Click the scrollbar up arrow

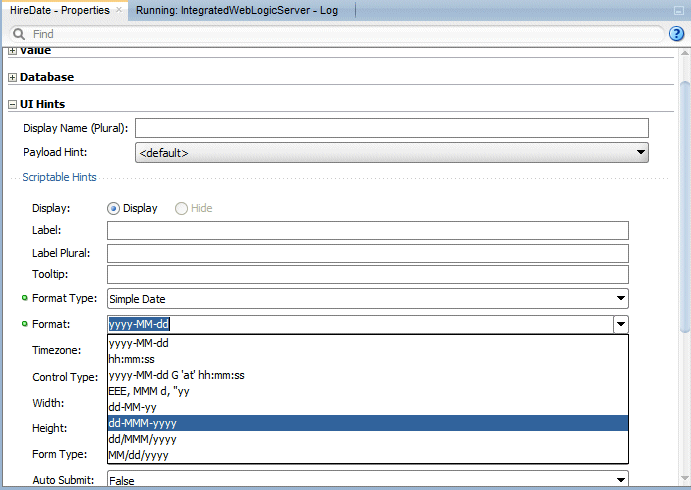coord(684,53)
